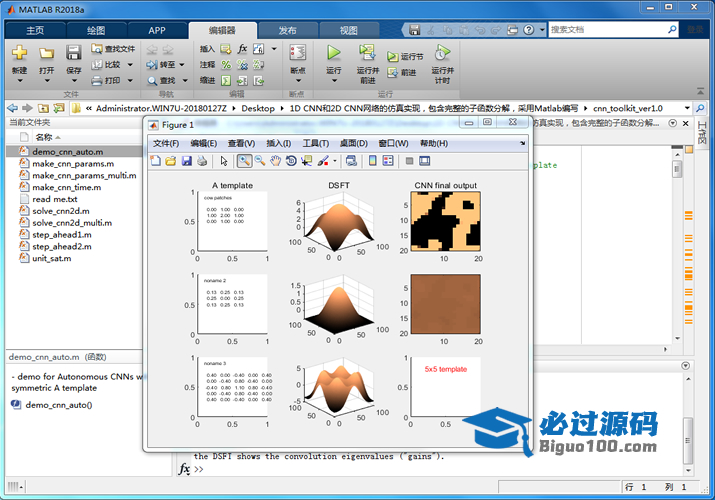This screenshot has width=715, height=500.
Task: Click cnn_toolkit_ver1.0 in address path
Action: tap(628, 108)
